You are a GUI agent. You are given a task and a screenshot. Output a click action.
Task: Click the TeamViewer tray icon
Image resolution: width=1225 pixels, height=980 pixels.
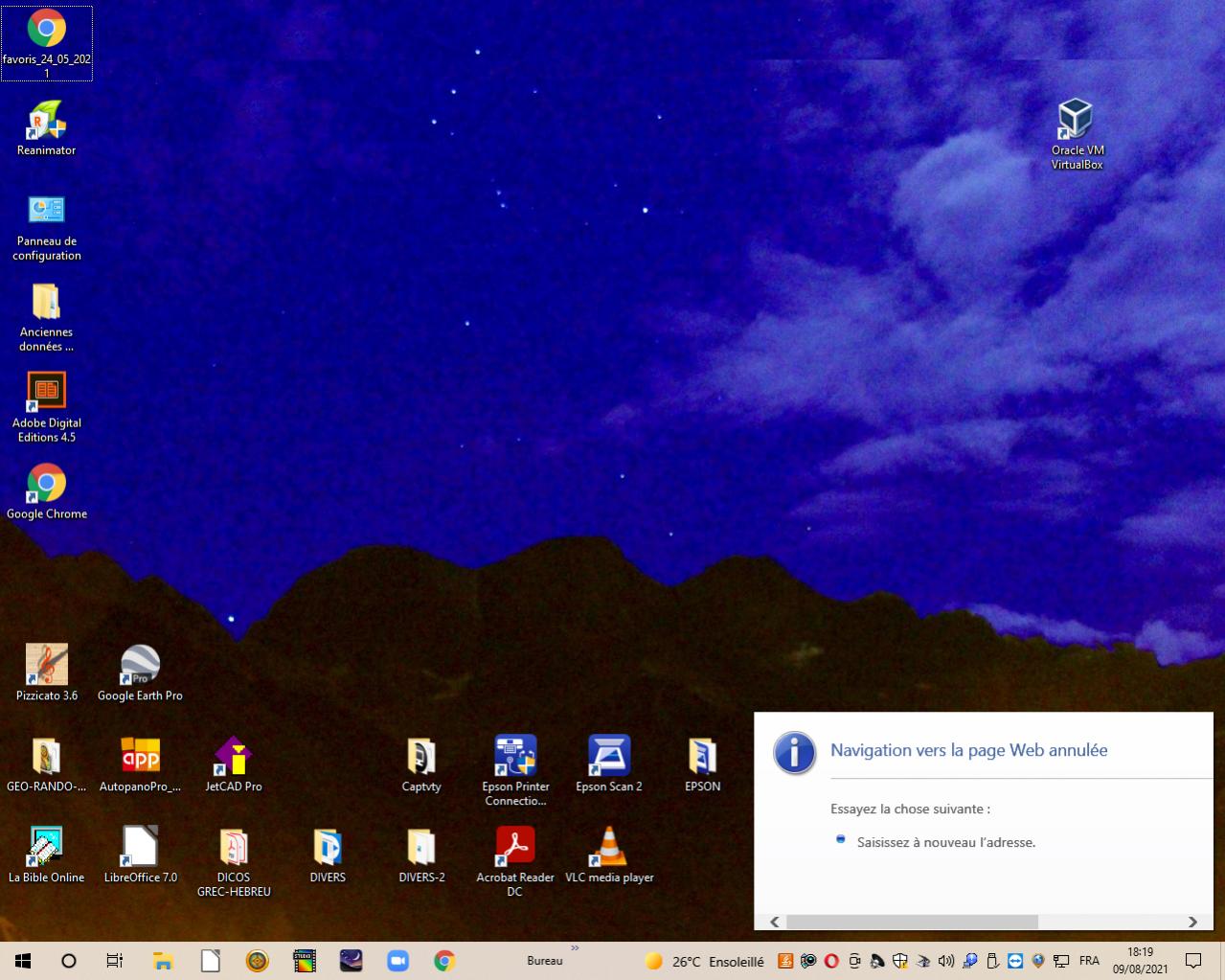(x=1015, y=961)
